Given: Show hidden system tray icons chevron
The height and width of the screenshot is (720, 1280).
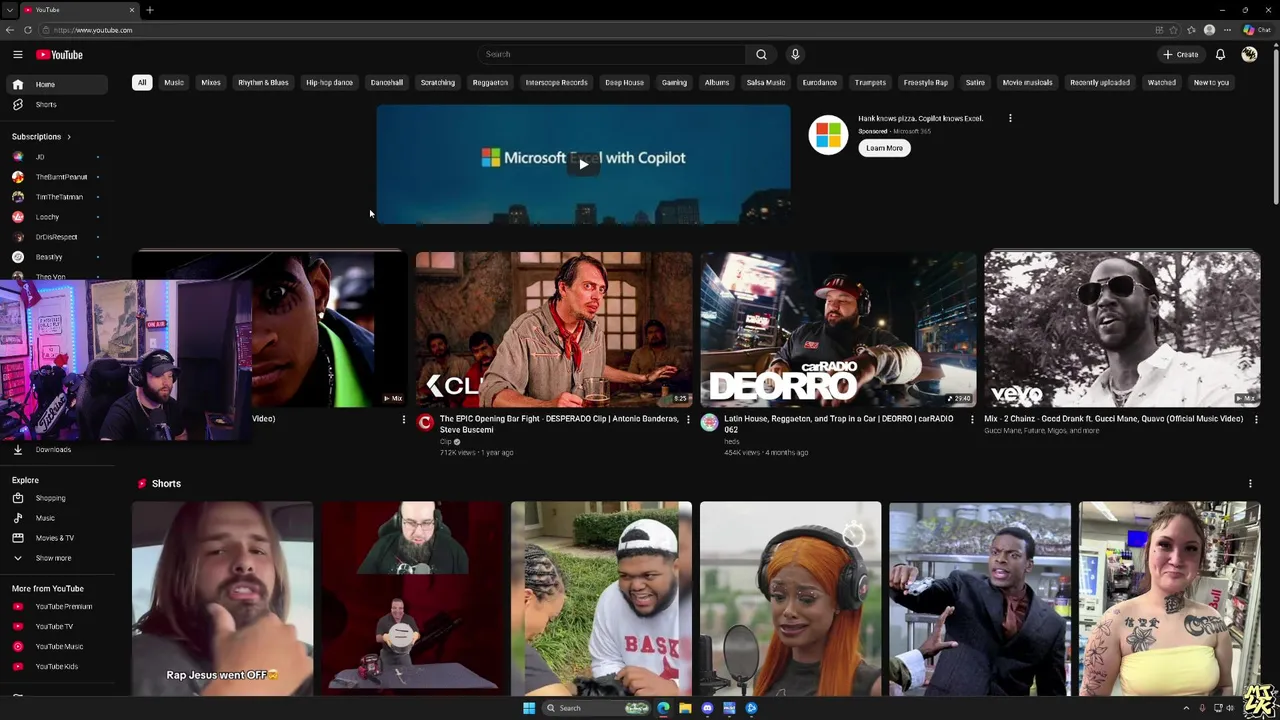Looking at the screenshot, I should pyautogui.click(x=1187, y=708).
